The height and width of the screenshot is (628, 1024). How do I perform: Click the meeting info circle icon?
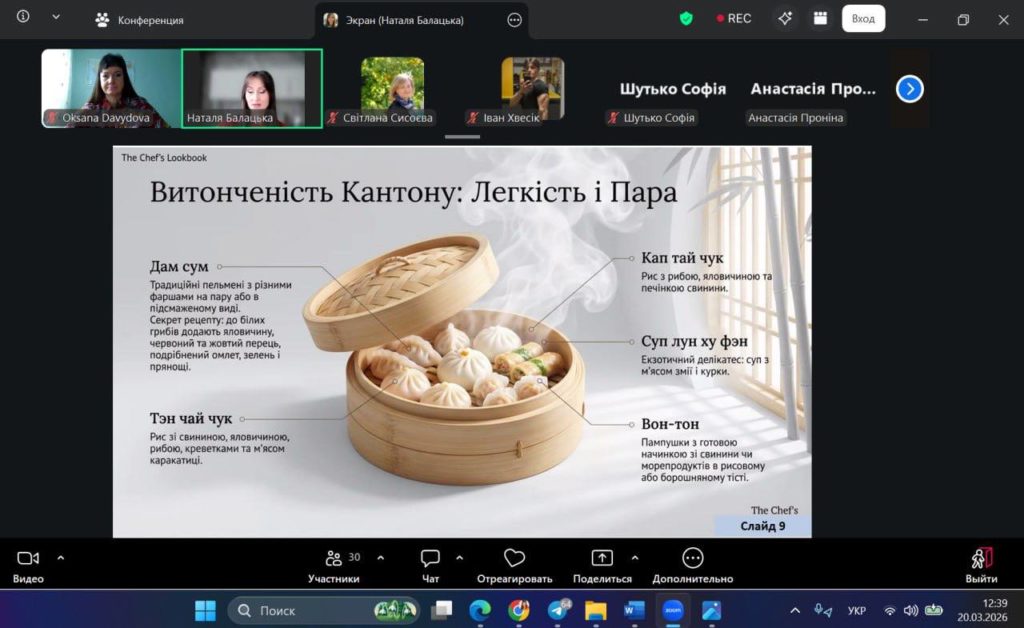click(23, 17)
